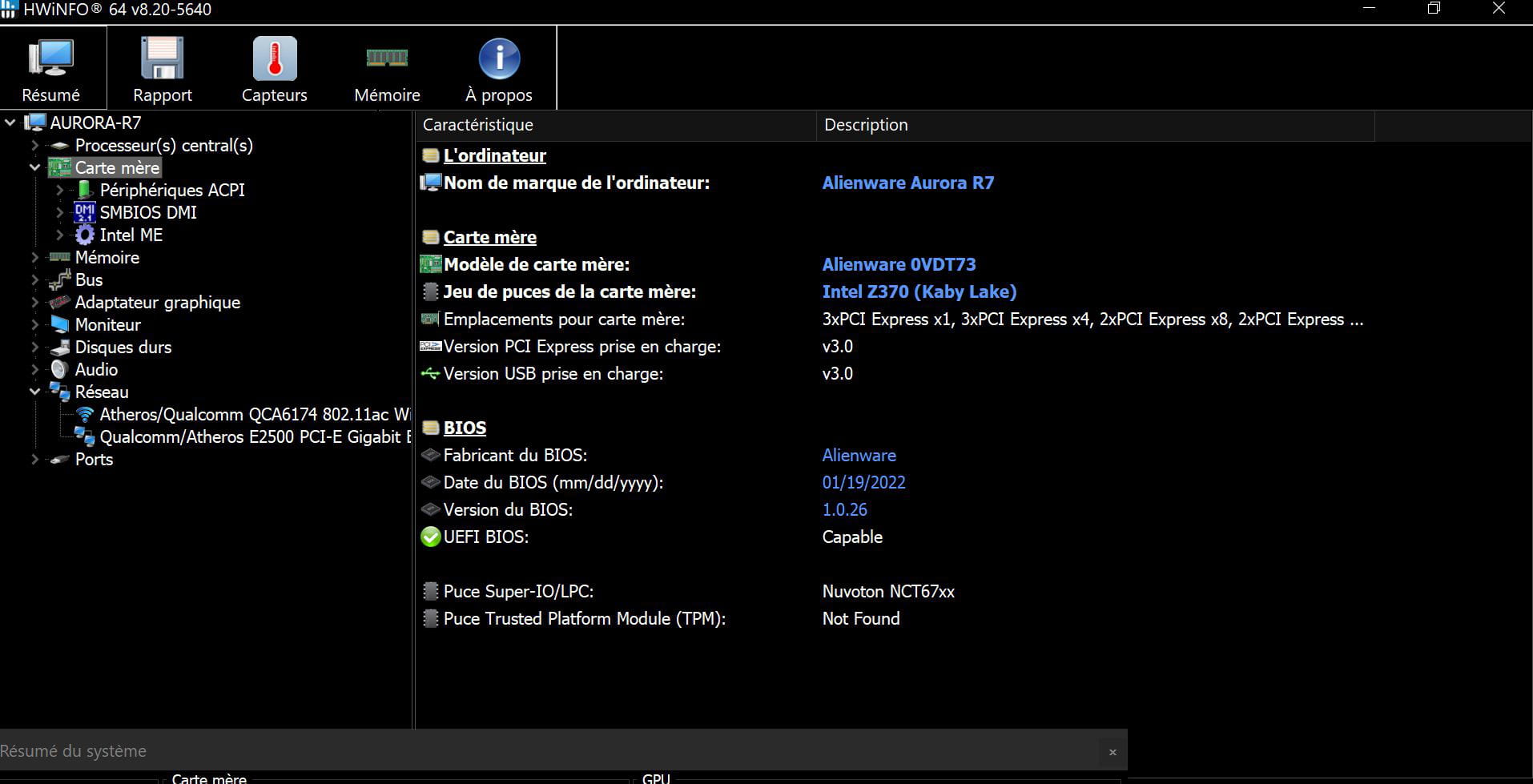Expand the Bus tree node
The width and height of the screenshot is (1533, 784).
click(34, 279)
